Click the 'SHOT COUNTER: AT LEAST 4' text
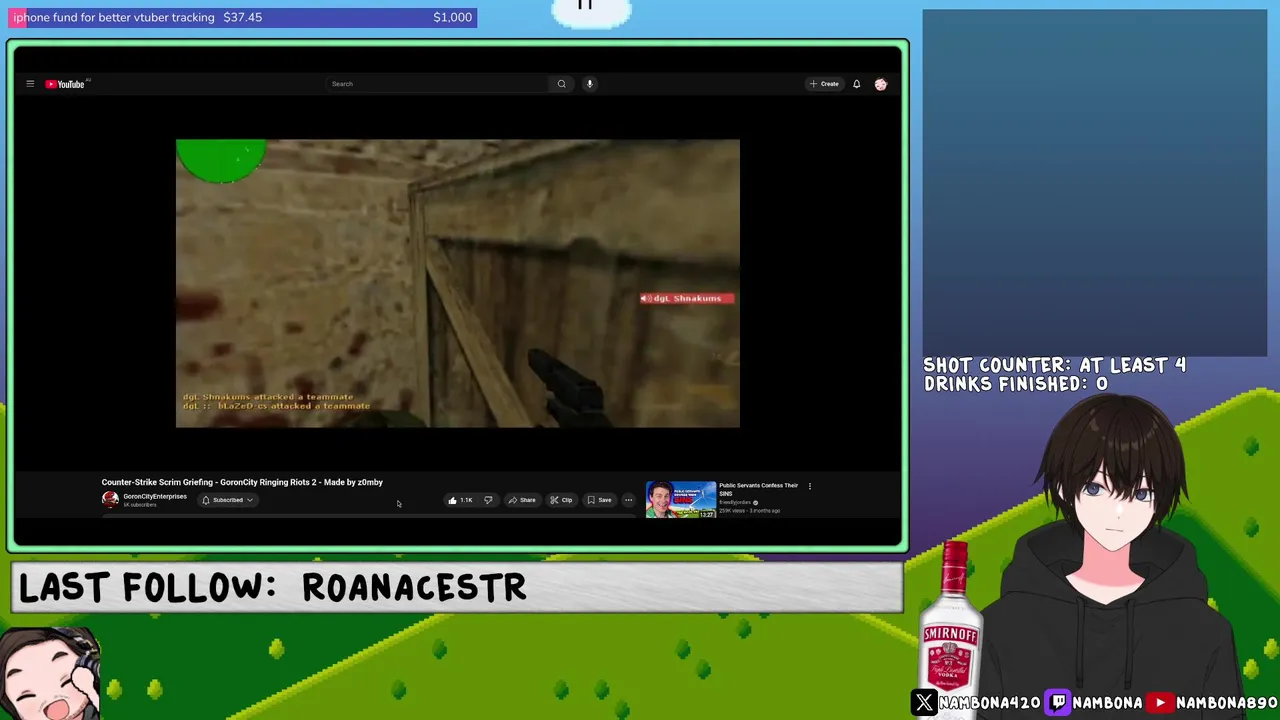The height and width of the screenshot is (720, 1280). (x=1054, y=365)
